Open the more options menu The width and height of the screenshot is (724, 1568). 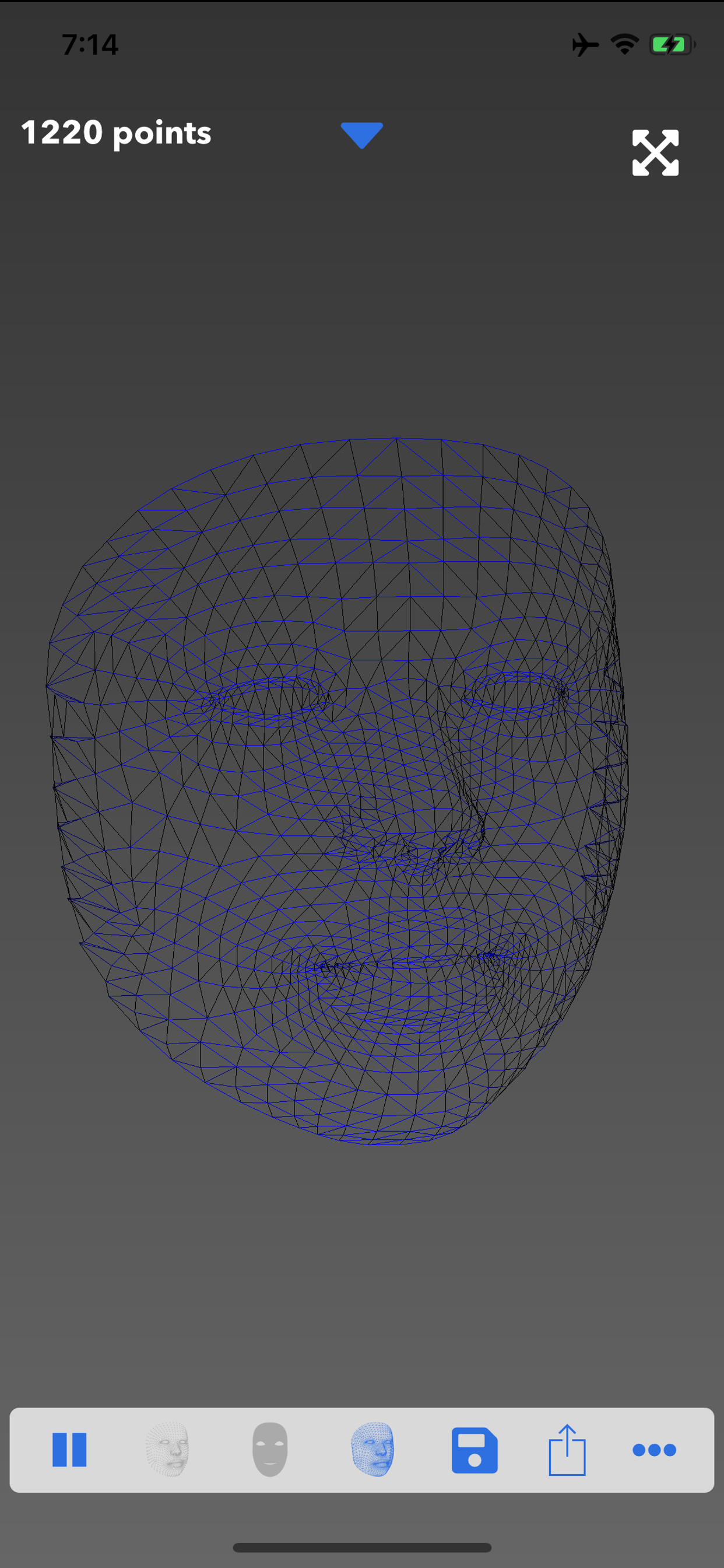pos(654,1450)
